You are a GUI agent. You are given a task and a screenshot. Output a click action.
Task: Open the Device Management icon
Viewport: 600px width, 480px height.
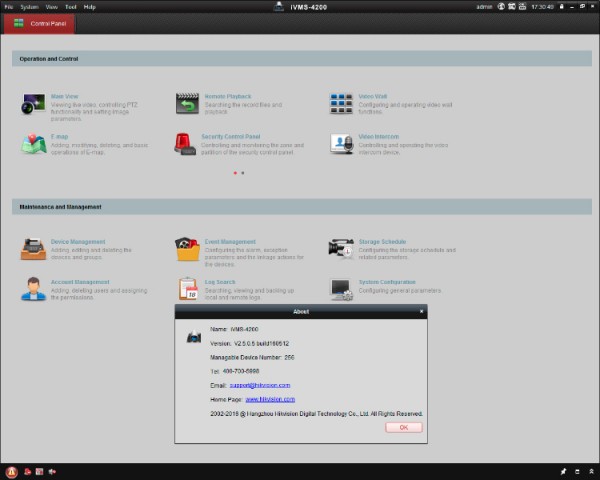point(33,249)
